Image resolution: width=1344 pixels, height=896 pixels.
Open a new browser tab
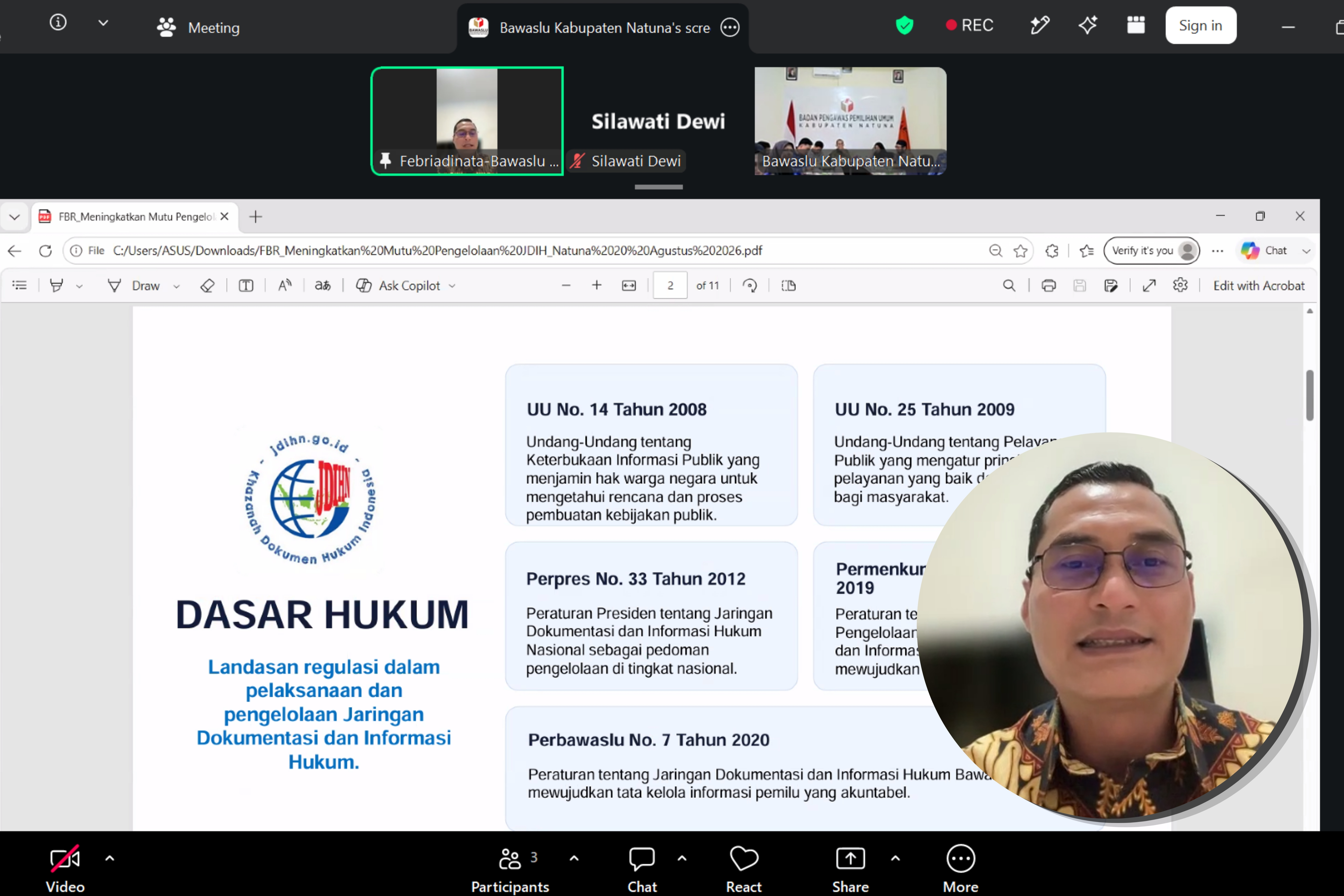point(255,217)
